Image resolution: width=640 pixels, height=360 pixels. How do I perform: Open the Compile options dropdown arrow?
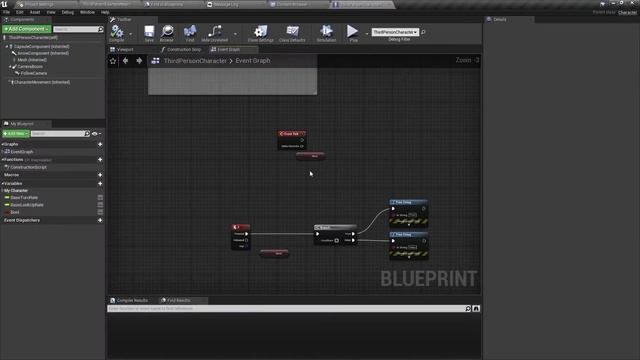click(x=131, y=33)
